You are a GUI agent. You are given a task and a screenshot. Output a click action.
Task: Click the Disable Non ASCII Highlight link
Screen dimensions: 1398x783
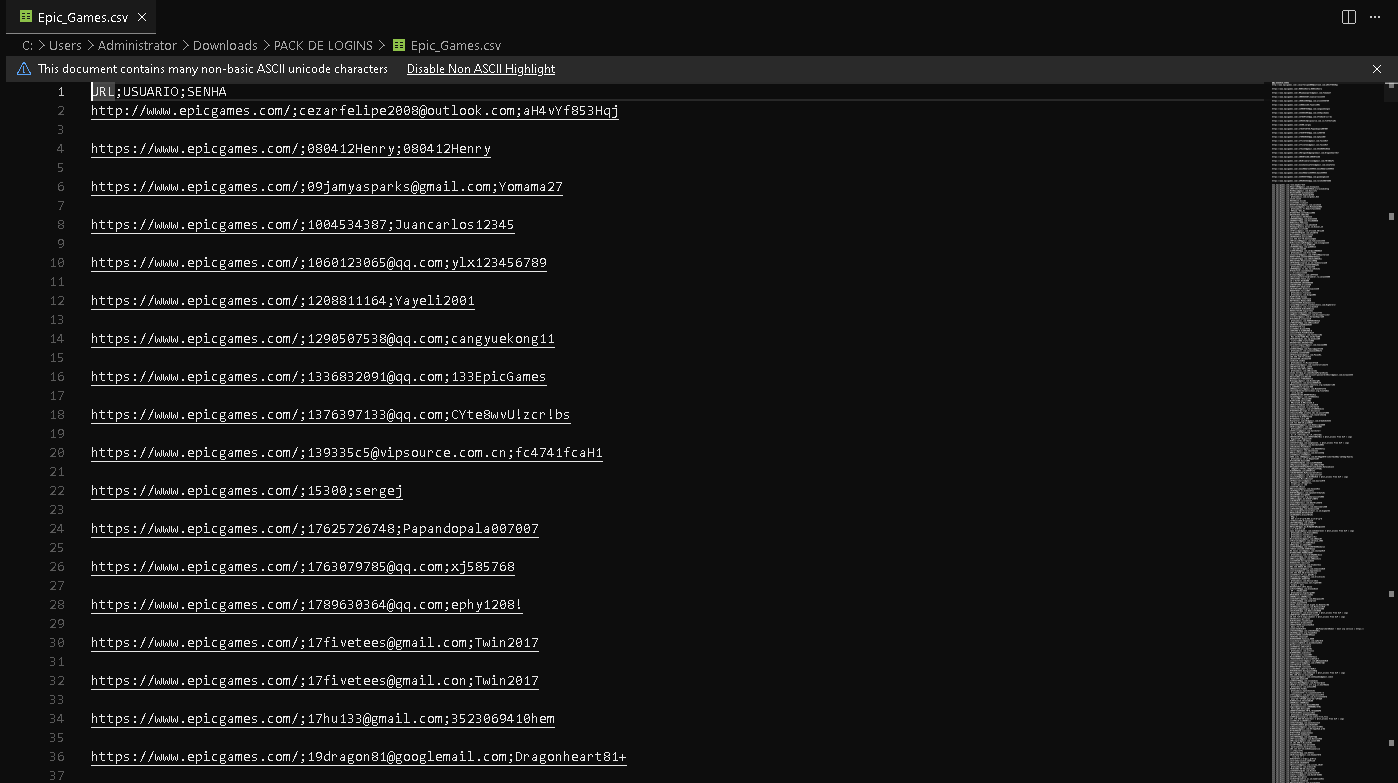(x=481, y=69)
